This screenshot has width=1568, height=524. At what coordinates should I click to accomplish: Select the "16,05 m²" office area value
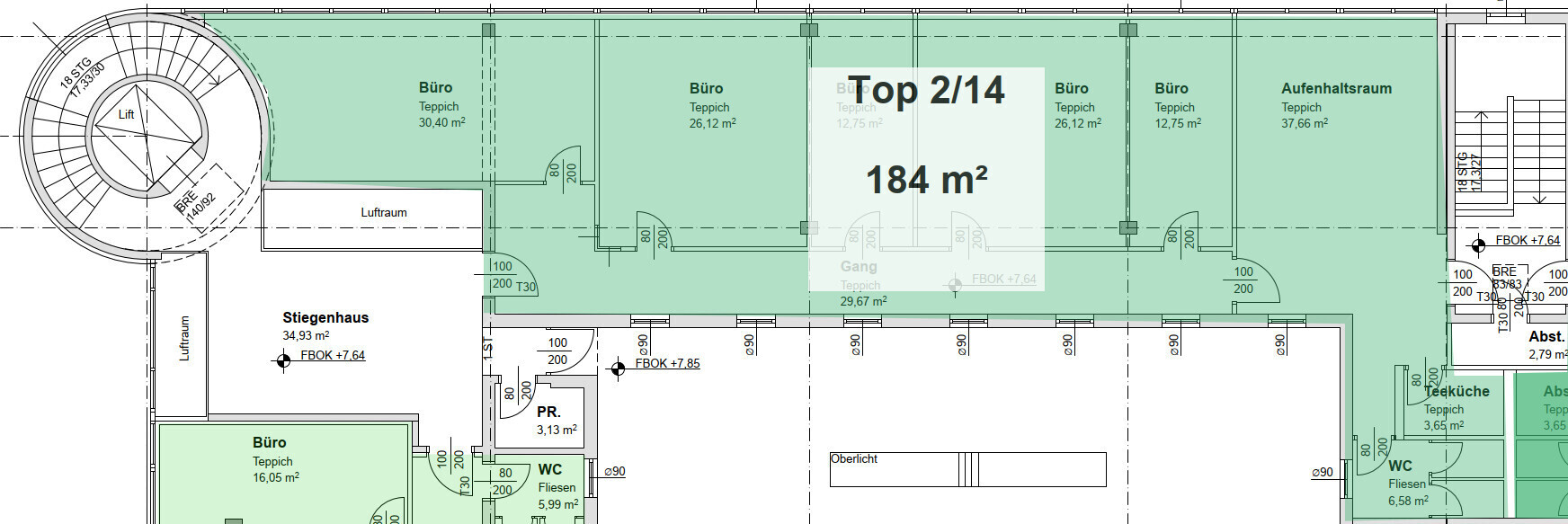tap(276, 477)
